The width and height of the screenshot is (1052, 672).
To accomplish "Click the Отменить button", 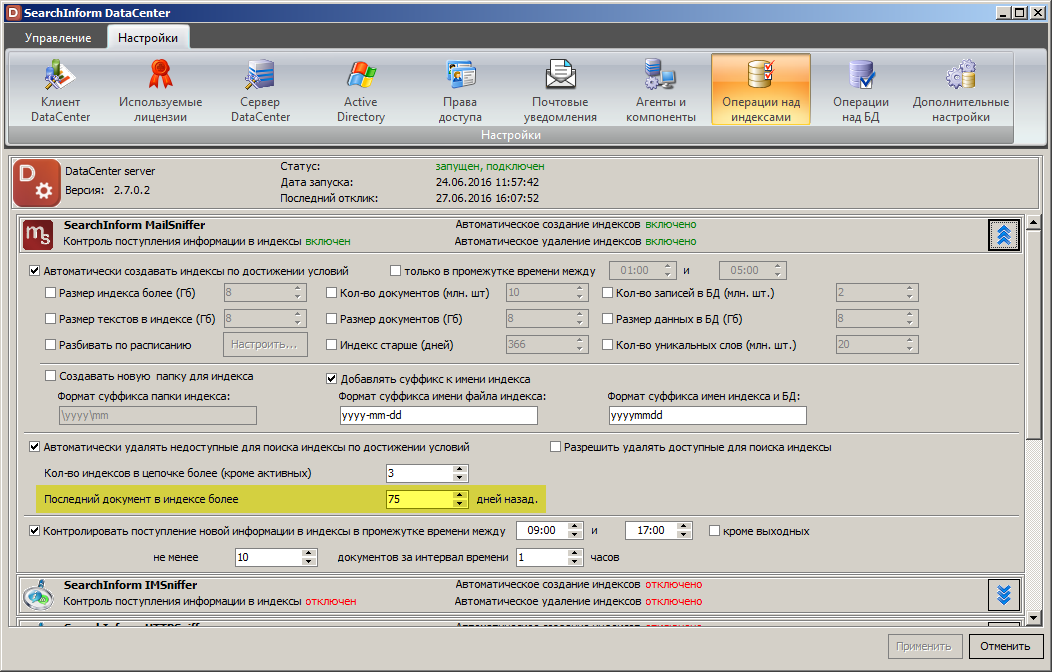I will click(1005, 647).
